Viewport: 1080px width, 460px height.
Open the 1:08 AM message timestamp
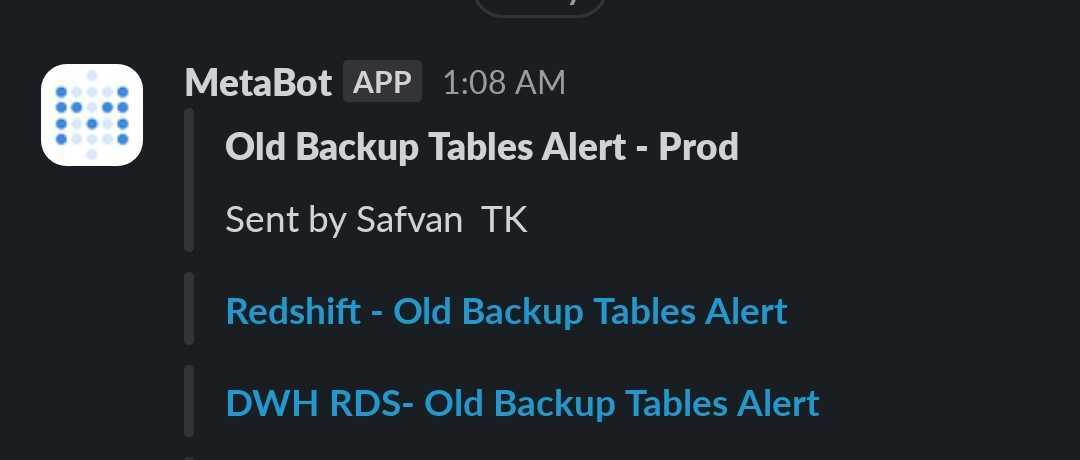(x=503, y=83)
